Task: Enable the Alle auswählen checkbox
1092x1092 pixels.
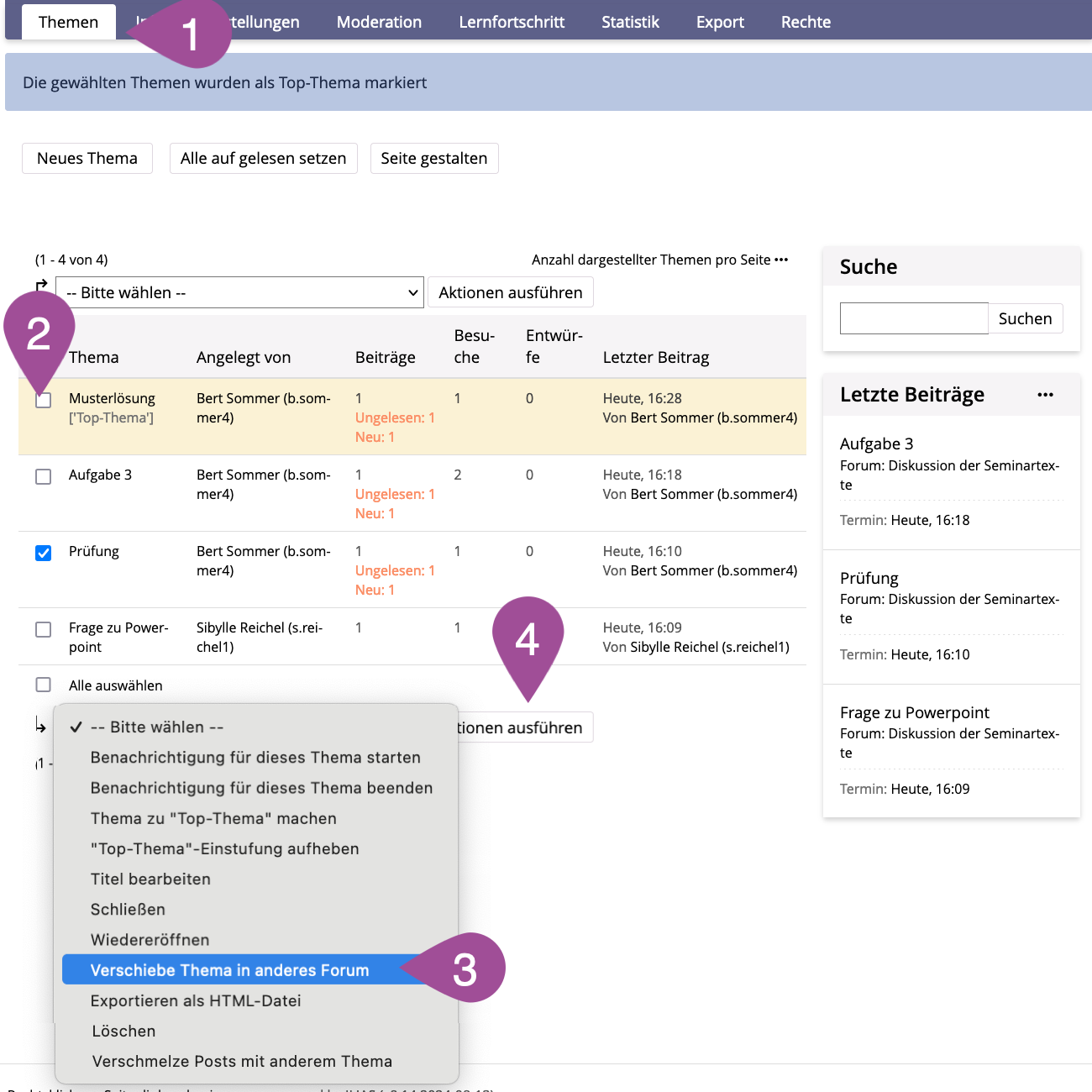Action: pos(44,685)
